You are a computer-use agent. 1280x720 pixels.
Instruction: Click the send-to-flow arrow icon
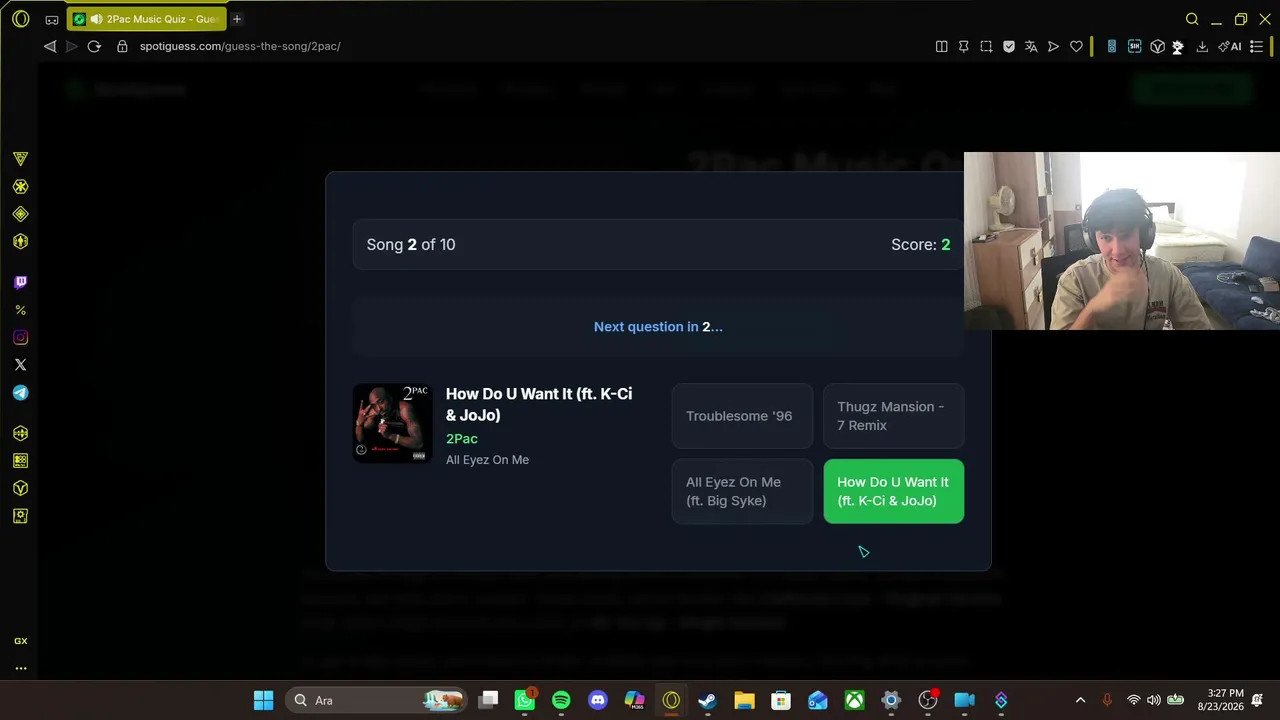(x=1053, y=46)
